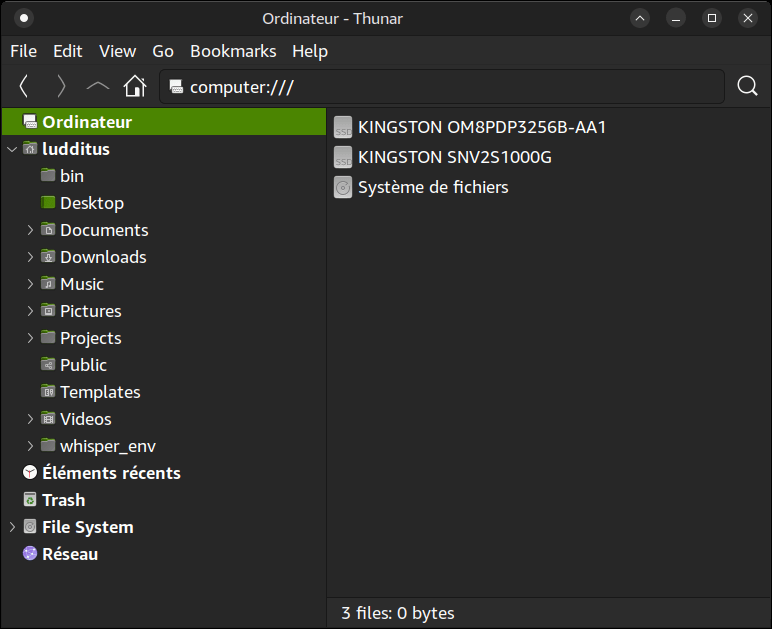Expand the Documents folder
Screen dimensions: 772x629
[x=30, y=230]
